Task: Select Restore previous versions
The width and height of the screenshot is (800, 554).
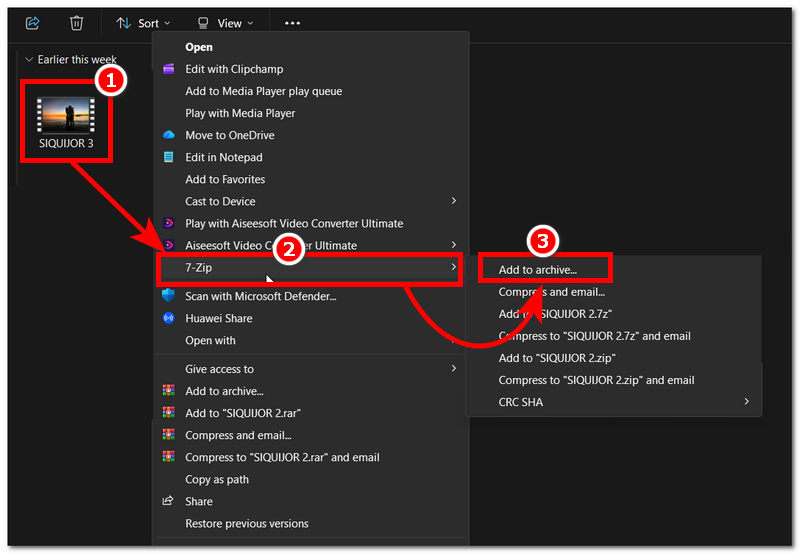Action: 246,524
